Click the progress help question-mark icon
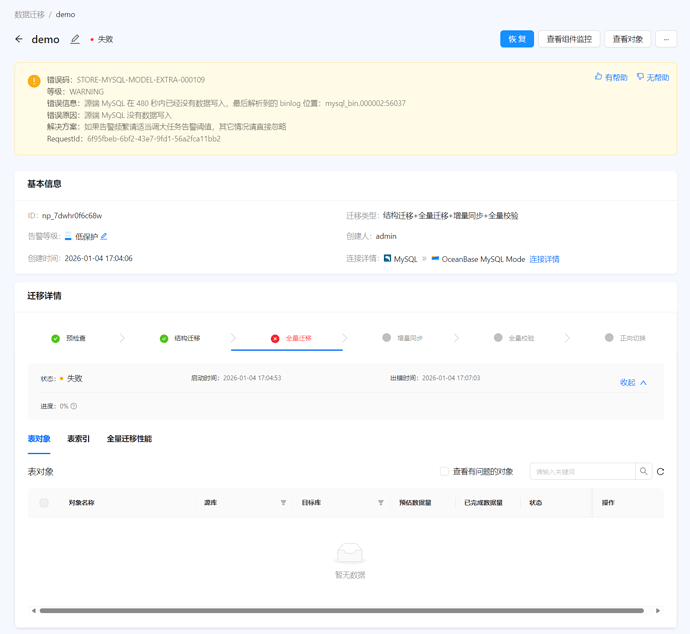The height and width of the screenshot is (634, 690). [x=74, y=406]
